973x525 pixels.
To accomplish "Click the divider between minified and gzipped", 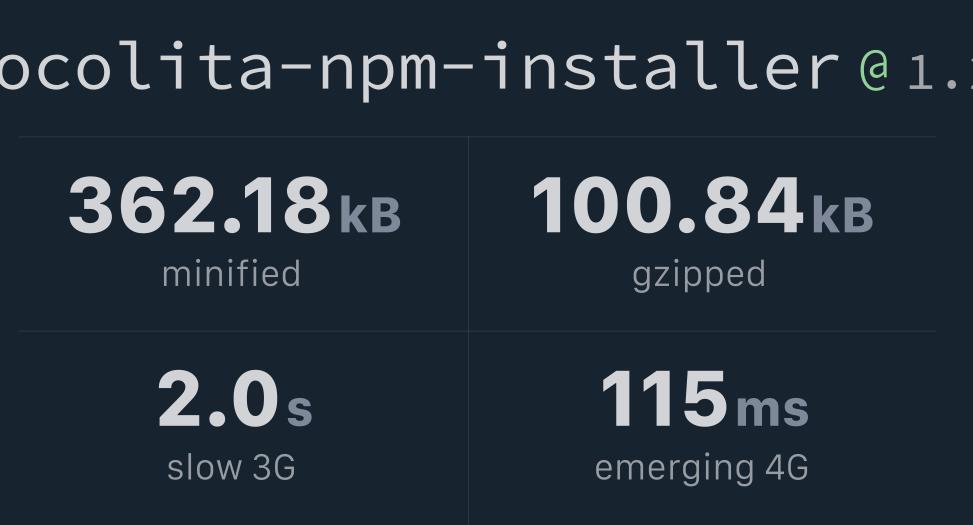I will (x=468, y=233).
